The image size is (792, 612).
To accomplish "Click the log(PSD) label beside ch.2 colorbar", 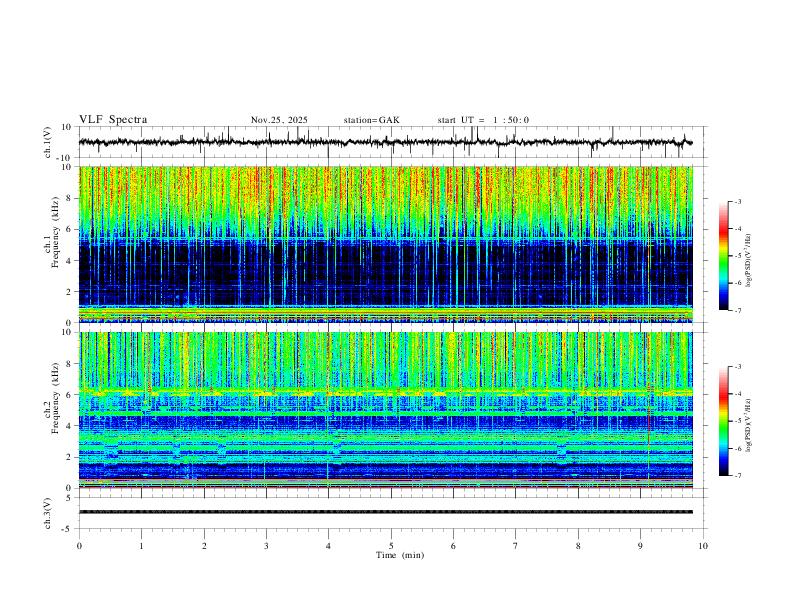I will pos(749,426).
